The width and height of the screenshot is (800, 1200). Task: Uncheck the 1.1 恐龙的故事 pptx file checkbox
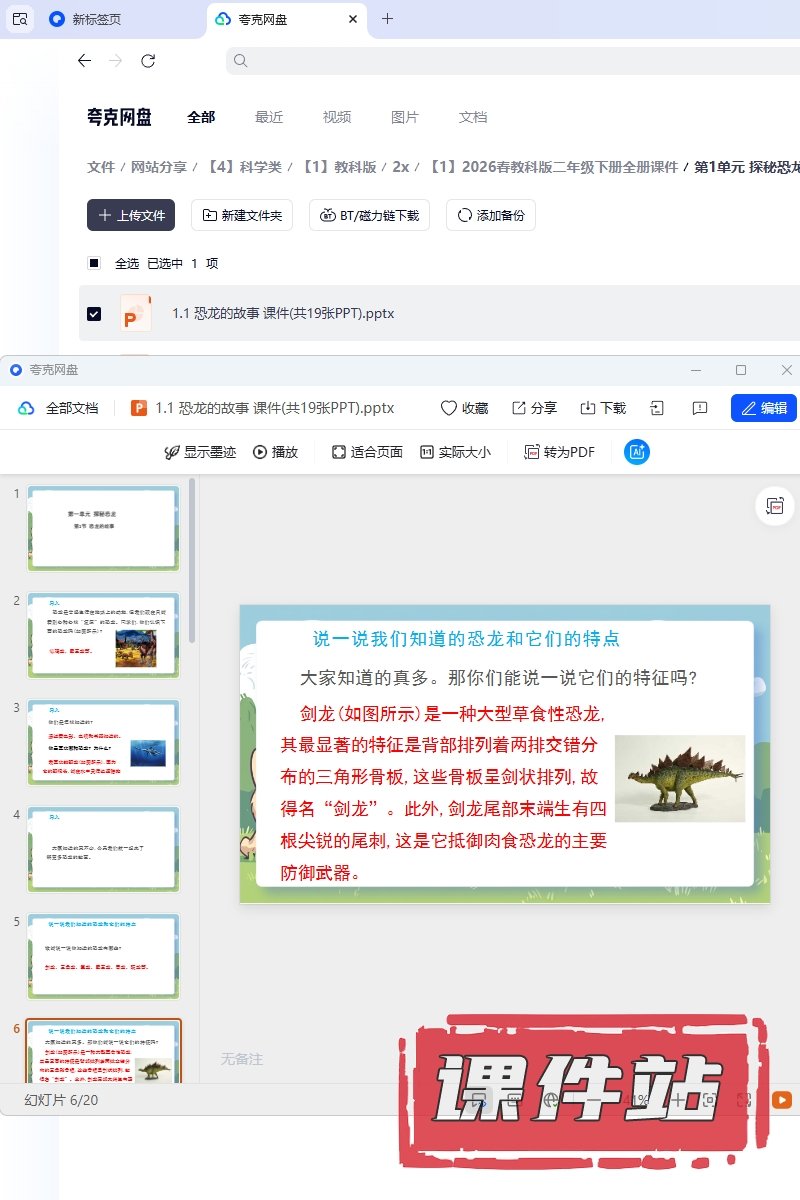[94, 313]
